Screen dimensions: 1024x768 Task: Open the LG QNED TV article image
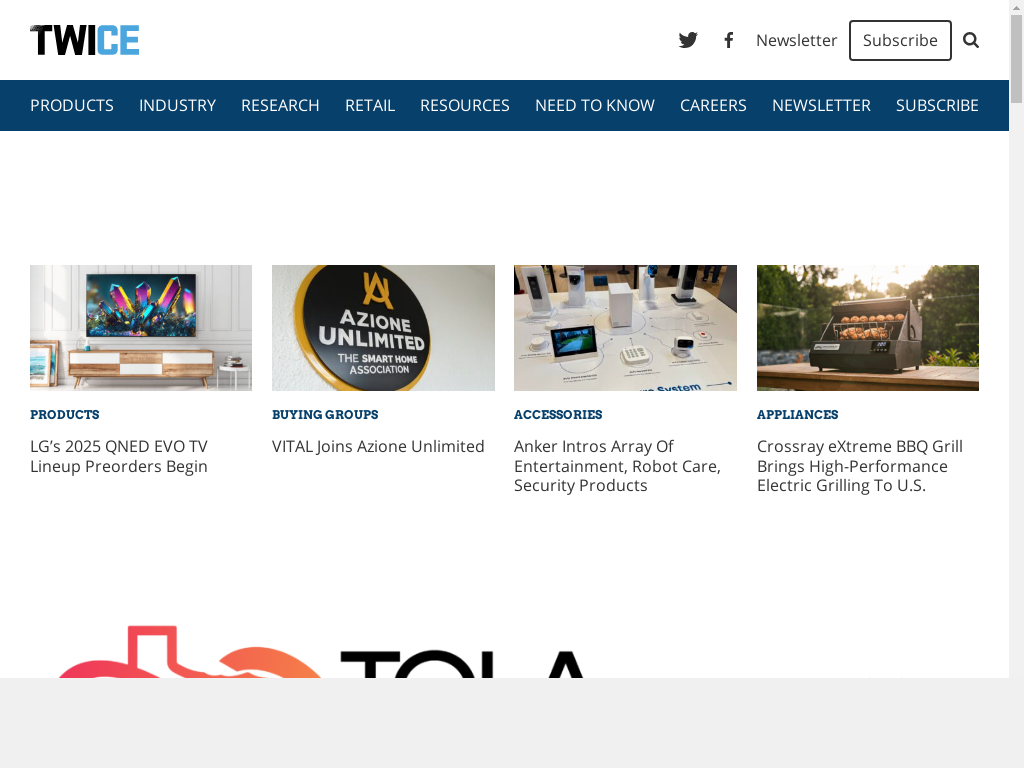141,328
